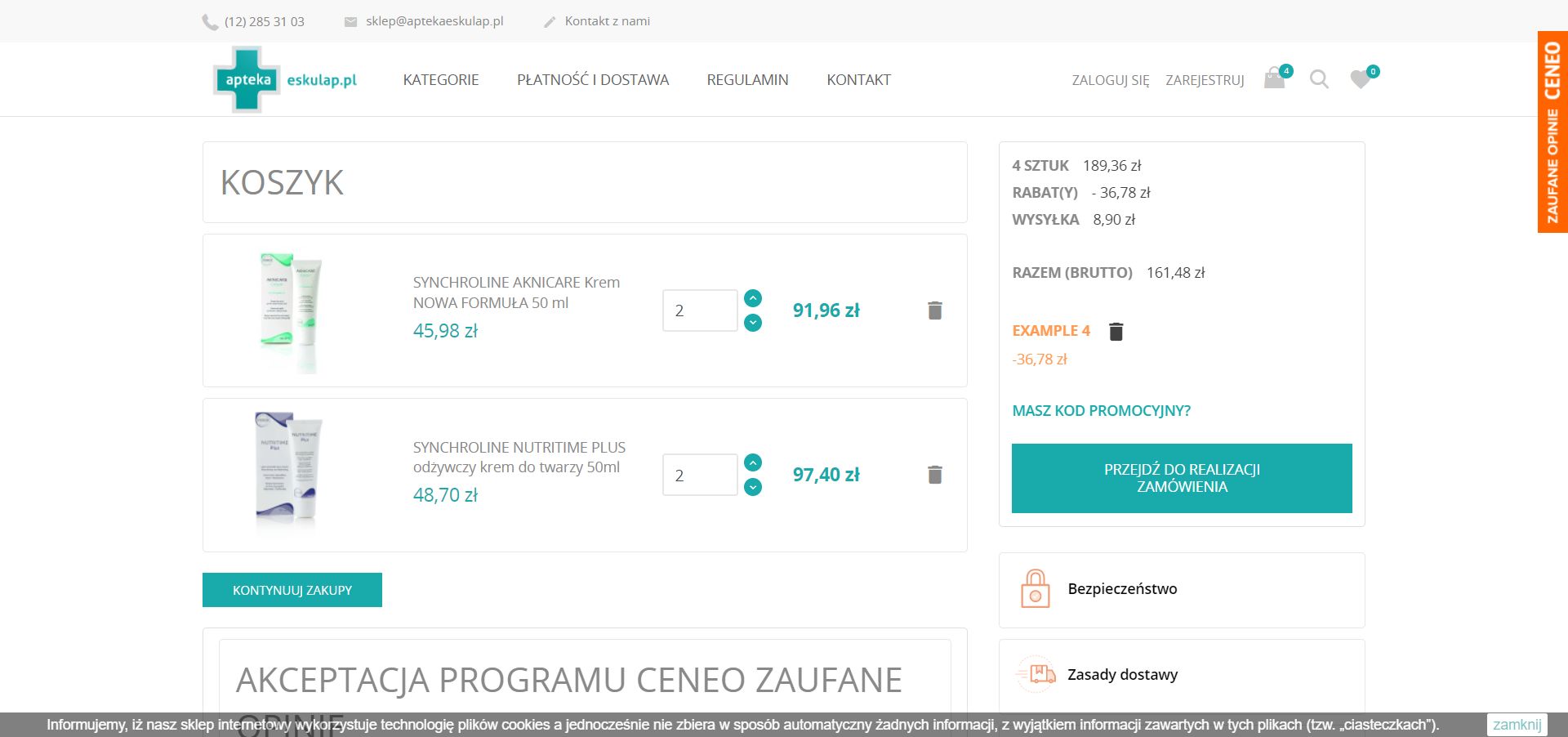Open the Zasady dostawy info label
Image resolution: width=1568 pixels, height=737 pixels.
coord(1122,675)
